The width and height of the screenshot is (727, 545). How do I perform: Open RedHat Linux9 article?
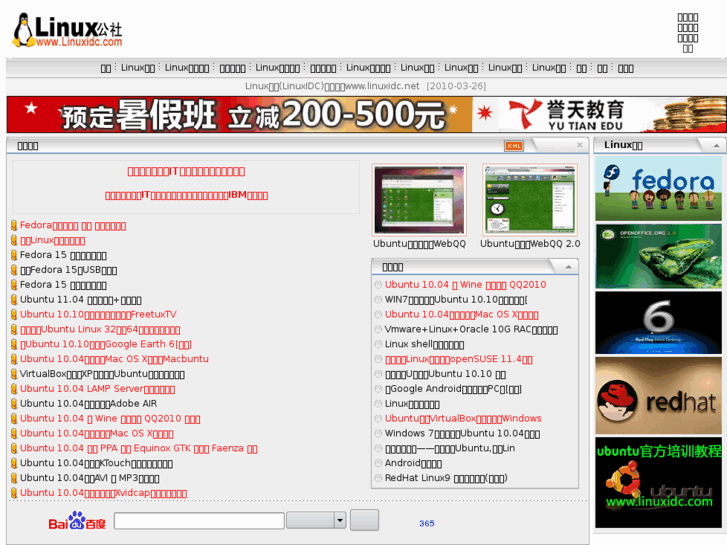pyautogui.click(x=446, y=478)
